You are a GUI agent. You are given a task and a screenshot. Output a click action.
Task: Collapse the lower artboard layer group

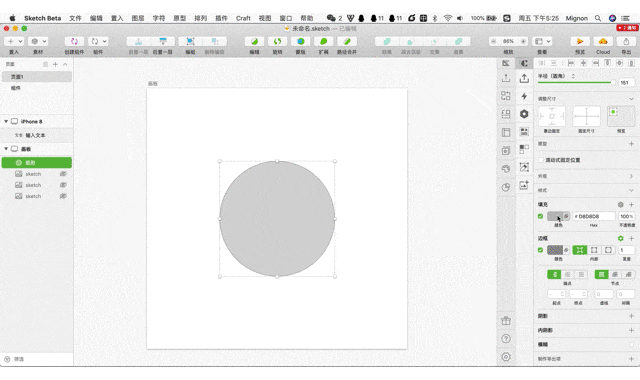(6, 149)
